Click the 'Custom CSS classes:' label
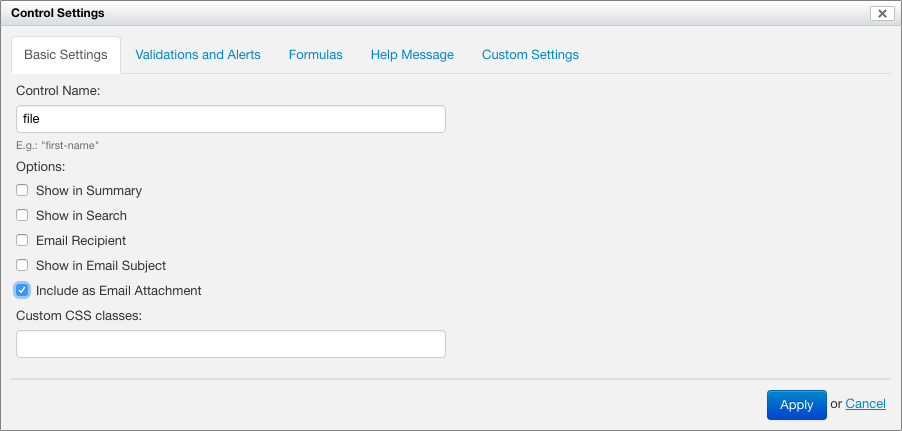The image size is (902, 431). (x=80, y=316)
